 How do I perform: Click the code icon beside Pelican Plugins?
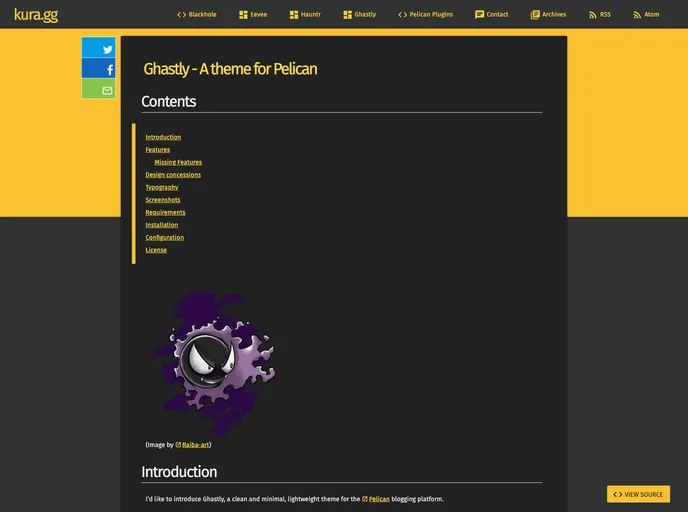click(402, 15)
